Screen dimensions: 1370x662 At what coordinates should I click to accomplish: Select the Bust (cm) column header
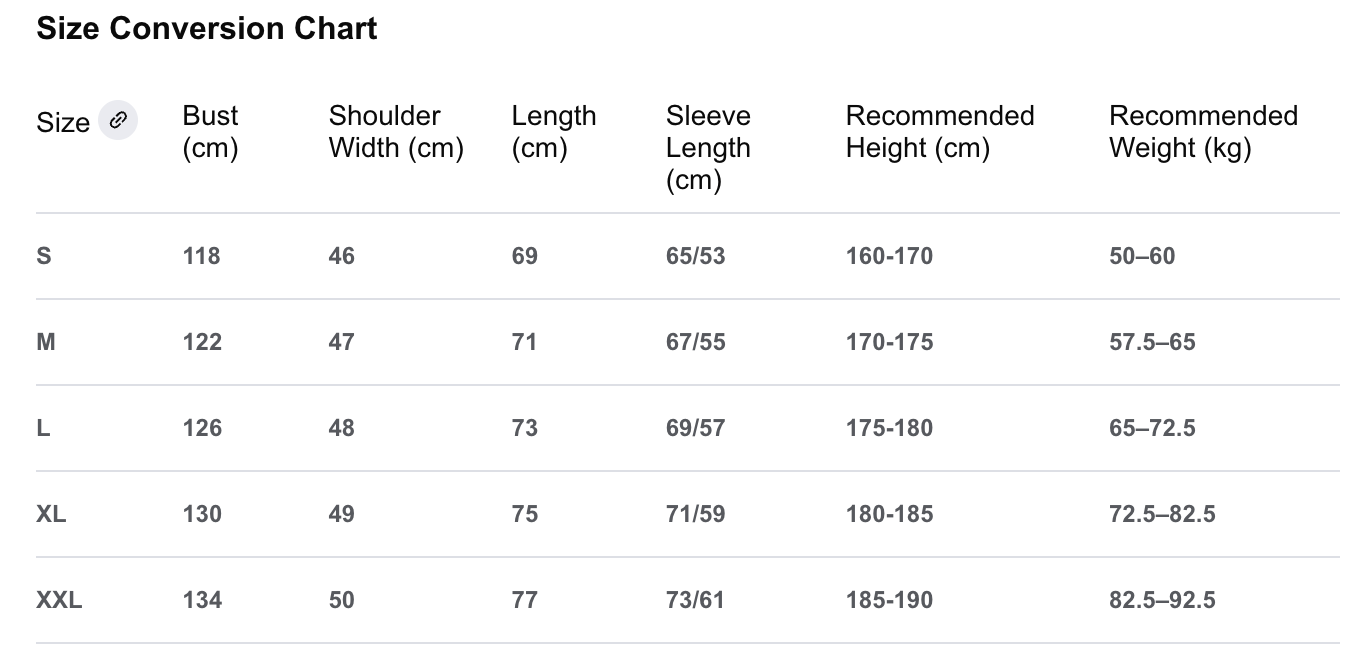pyautogui.click(x=210, y=132)
